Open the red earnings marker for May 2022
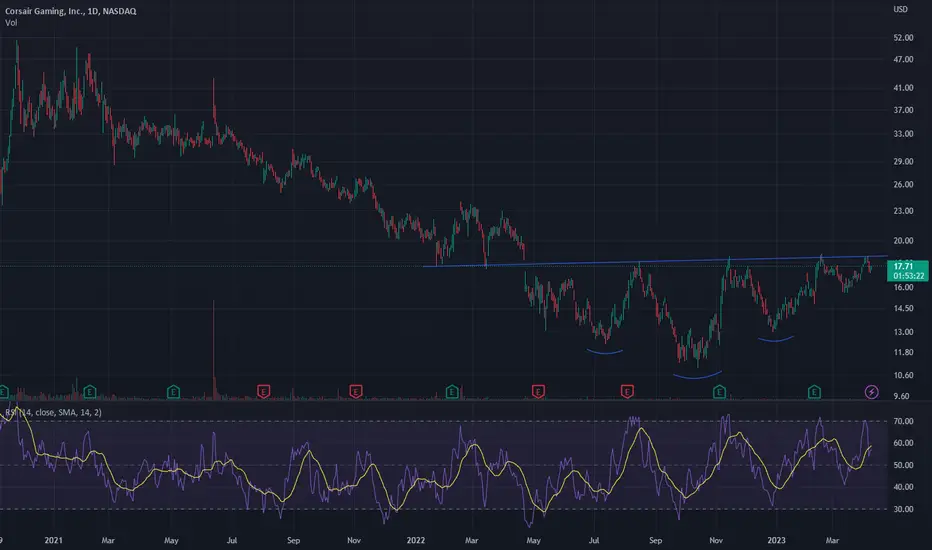Image resolution: width=932 pixels, height=550 pixels. pos(538,392)
